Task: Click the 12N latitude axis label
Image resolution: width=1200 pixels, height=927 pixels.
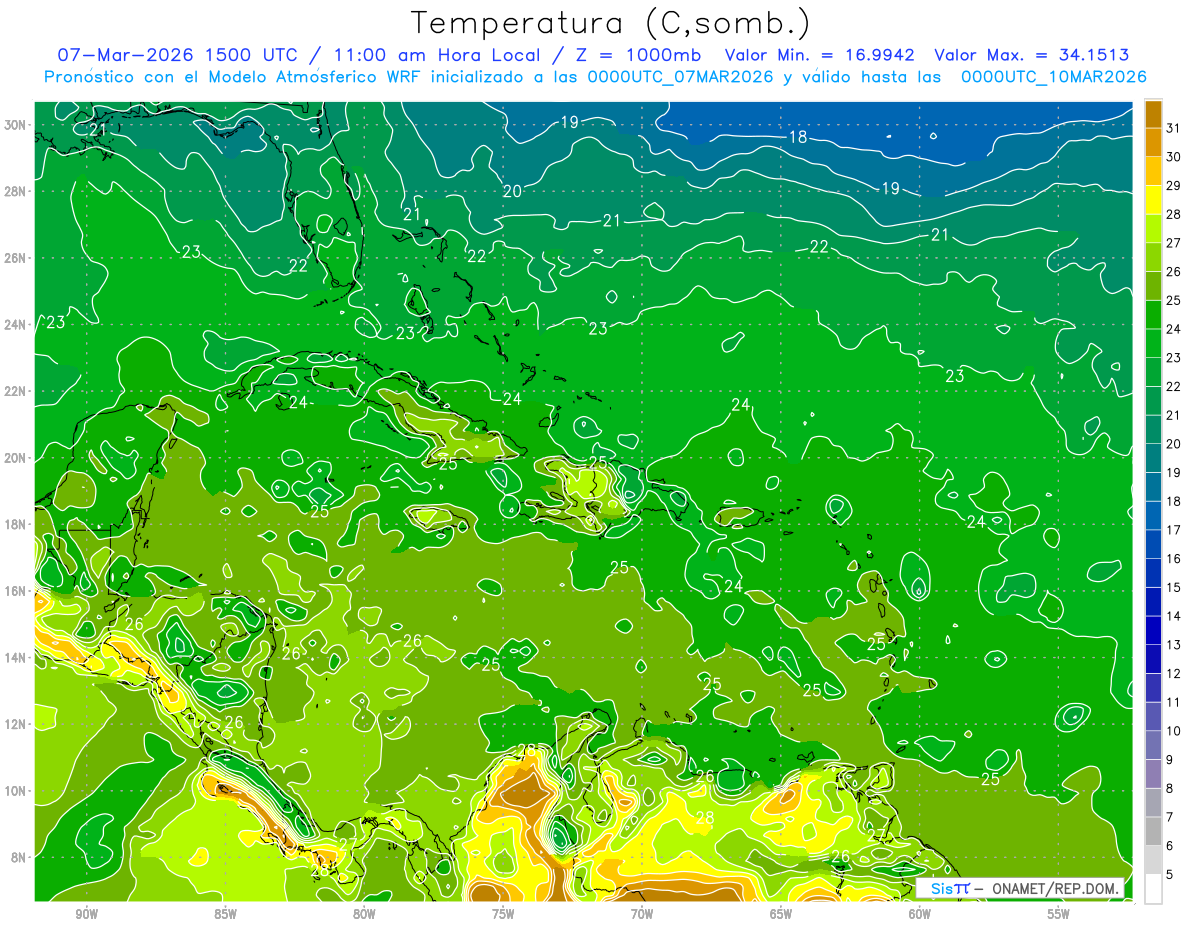Action: coord(15,724)
